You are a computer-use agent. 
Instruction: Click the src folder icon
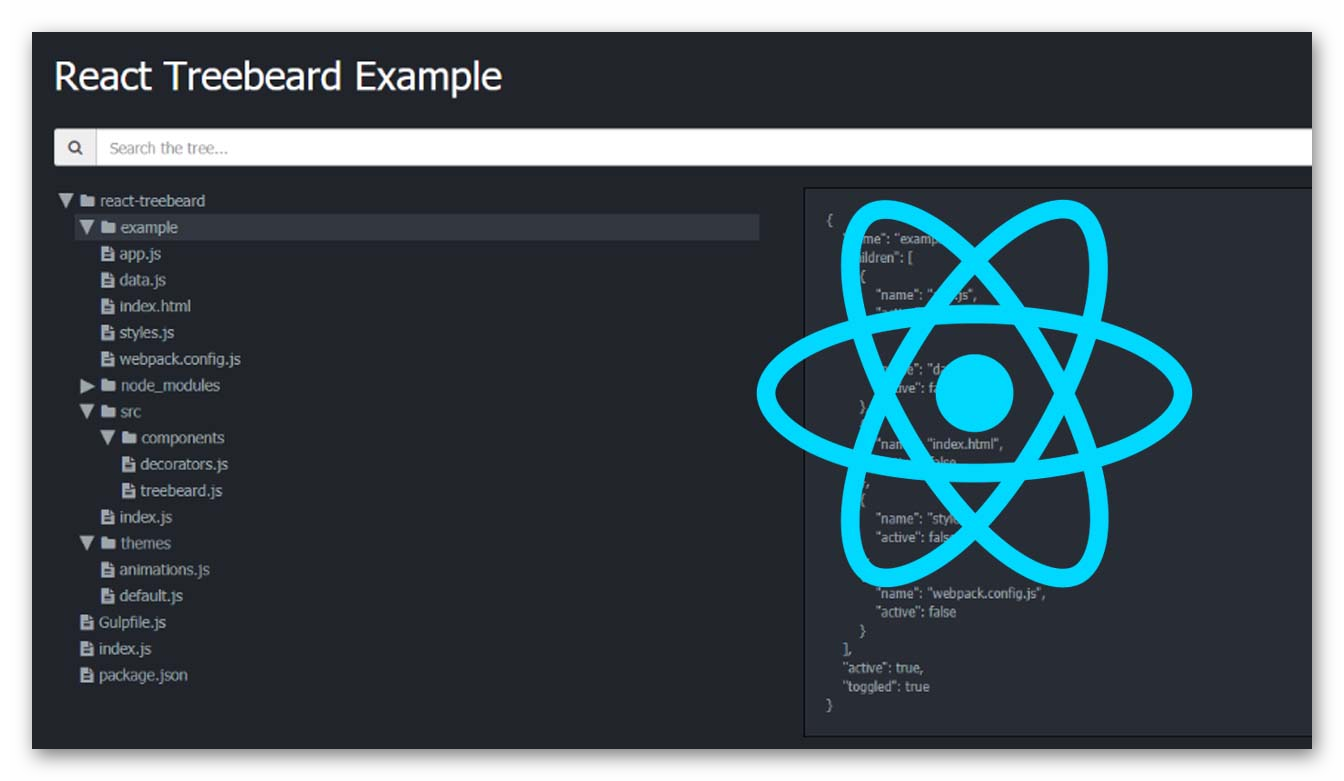click(108, 411)
